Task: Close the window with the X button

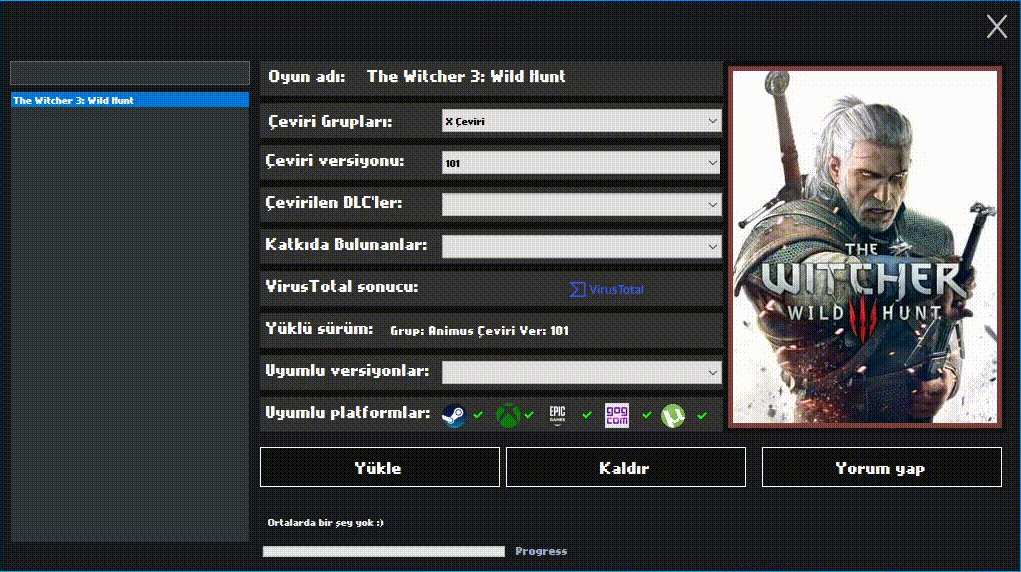Action: tap(997, 27)
